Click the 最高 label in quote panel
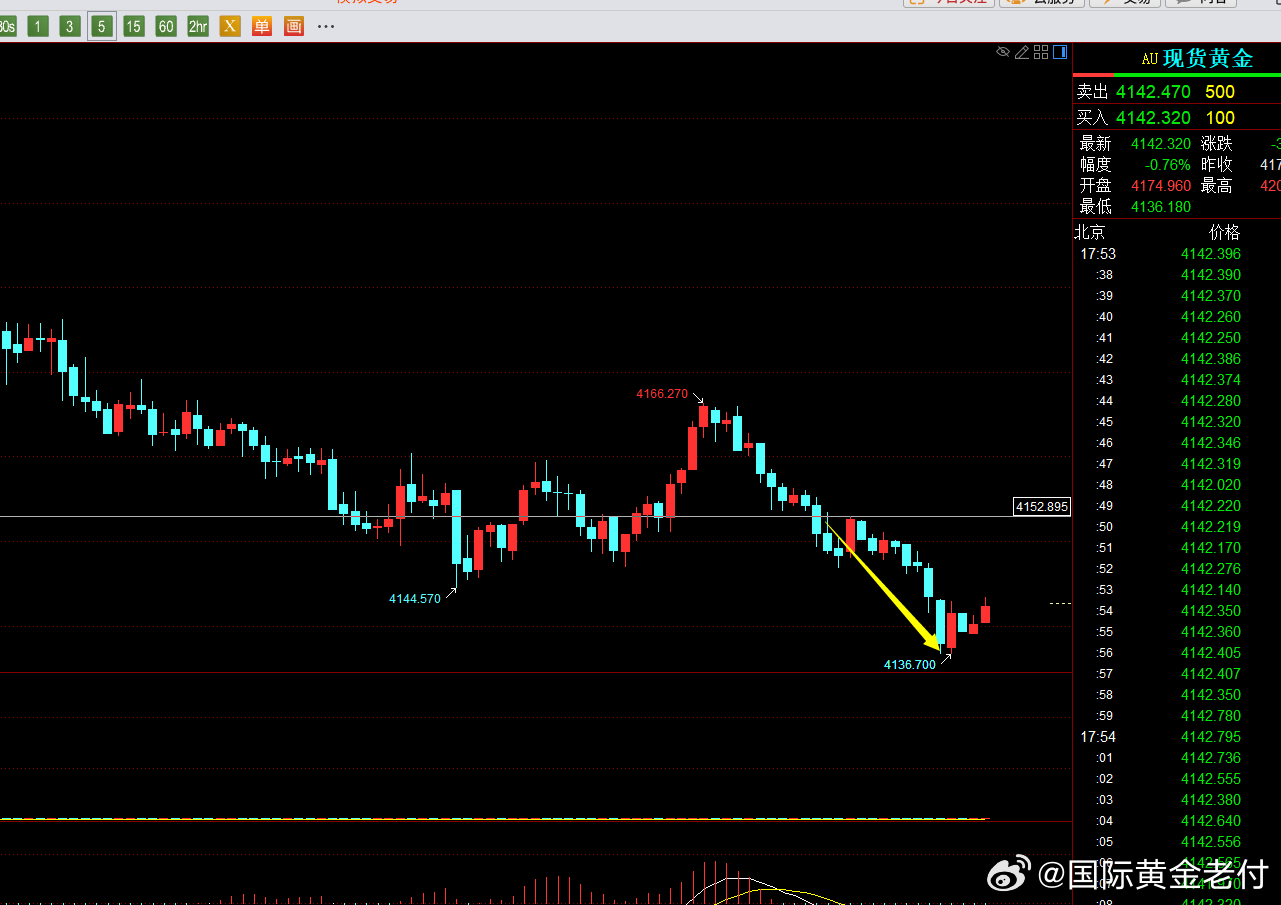The width and height of the screenshot is (1281, 905). (1217, 186)
